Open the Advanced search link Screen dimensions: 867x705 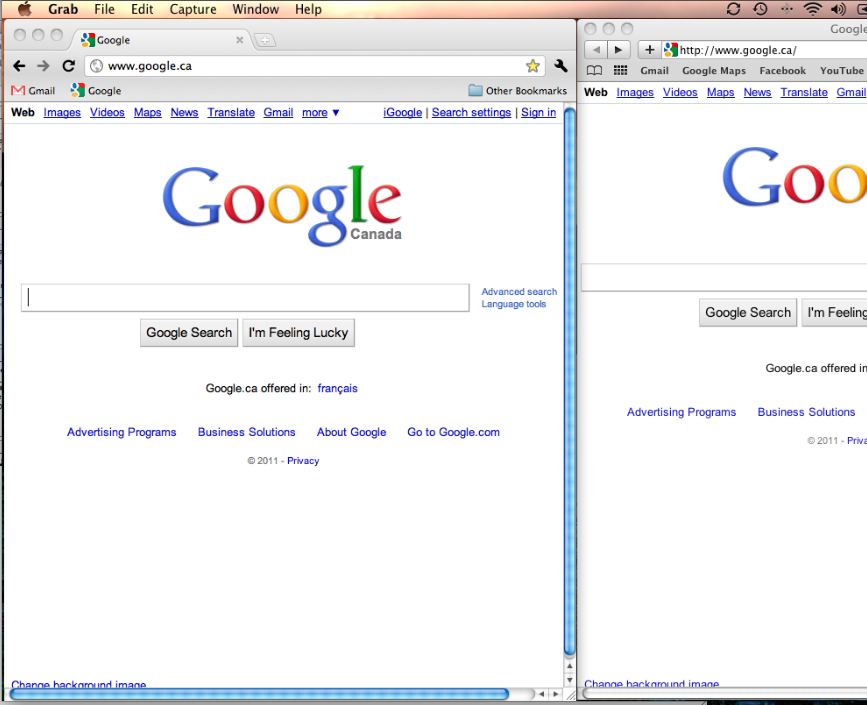point(519,291)
